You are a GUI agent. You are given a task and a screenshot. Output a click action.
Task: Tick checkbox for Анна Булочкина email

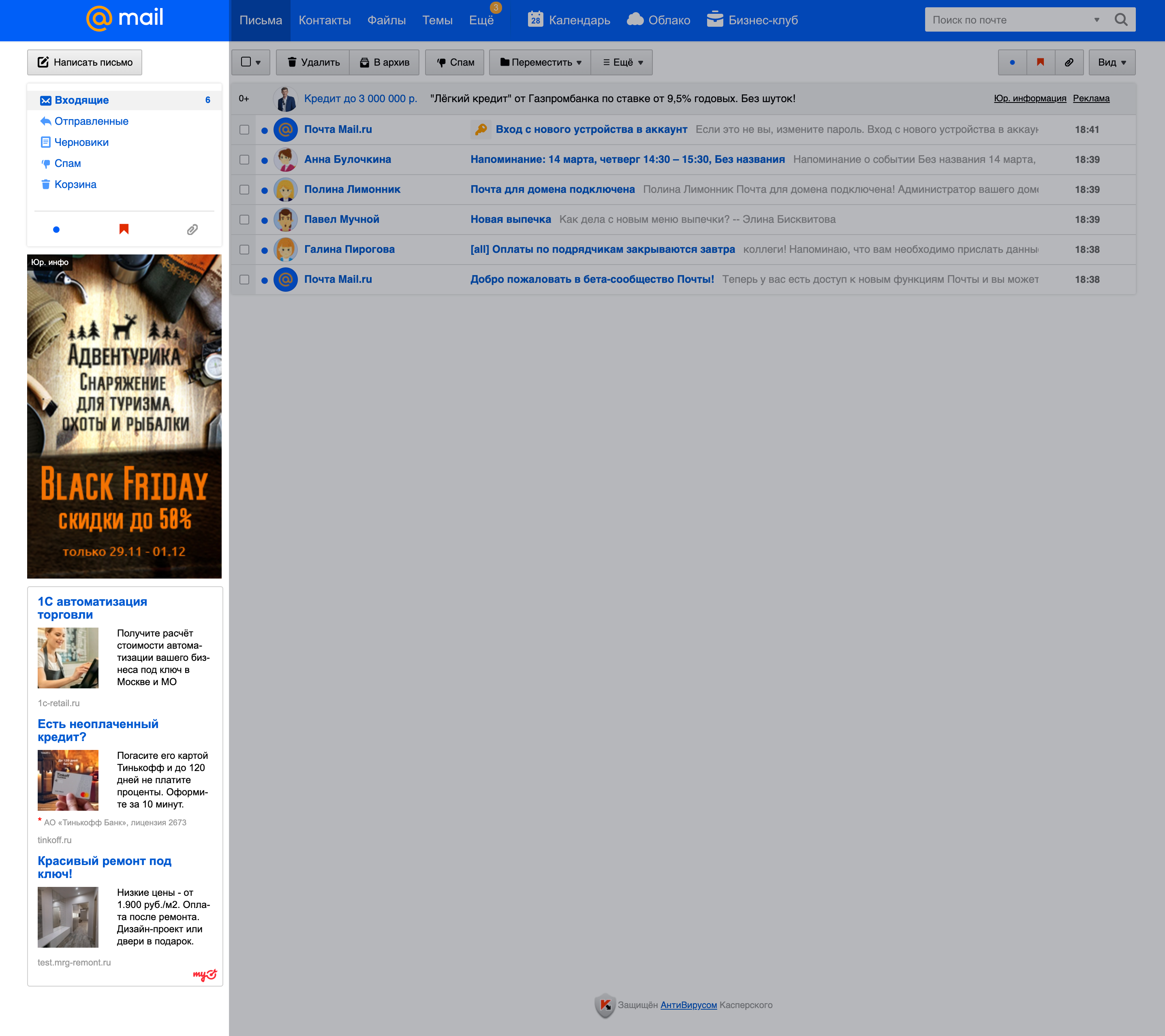[244, 160]
